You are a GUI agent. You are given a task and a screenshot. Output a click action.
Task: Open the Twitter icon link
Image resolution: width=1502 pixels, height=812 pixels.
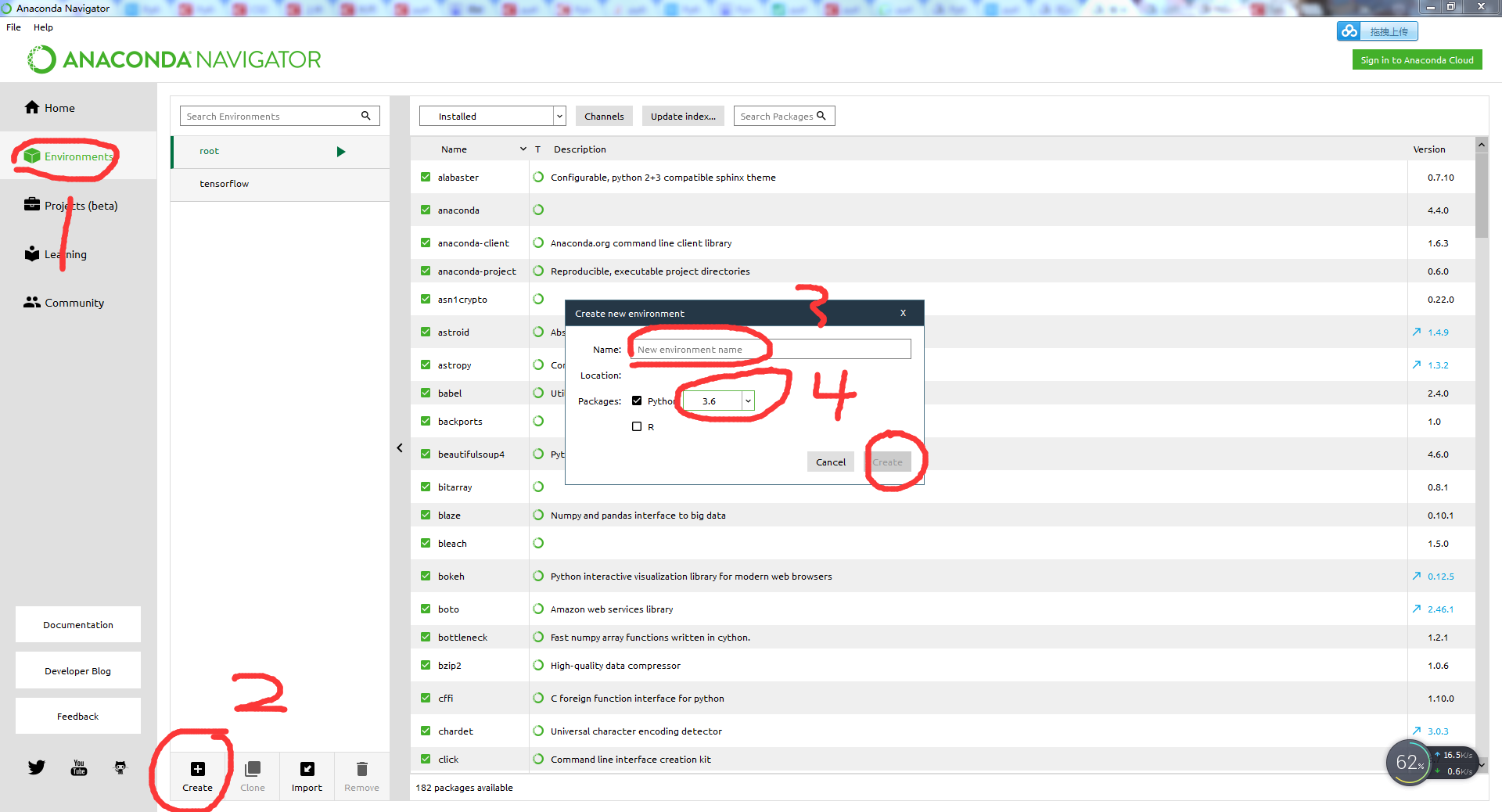[37, 767]
